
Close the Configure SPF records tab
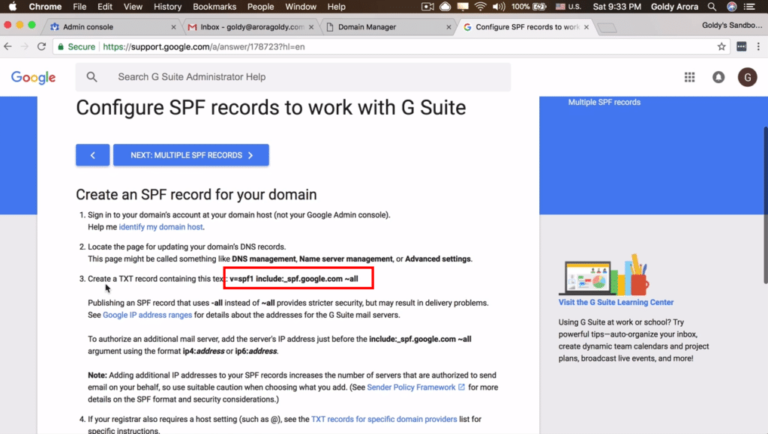[586, 27]
